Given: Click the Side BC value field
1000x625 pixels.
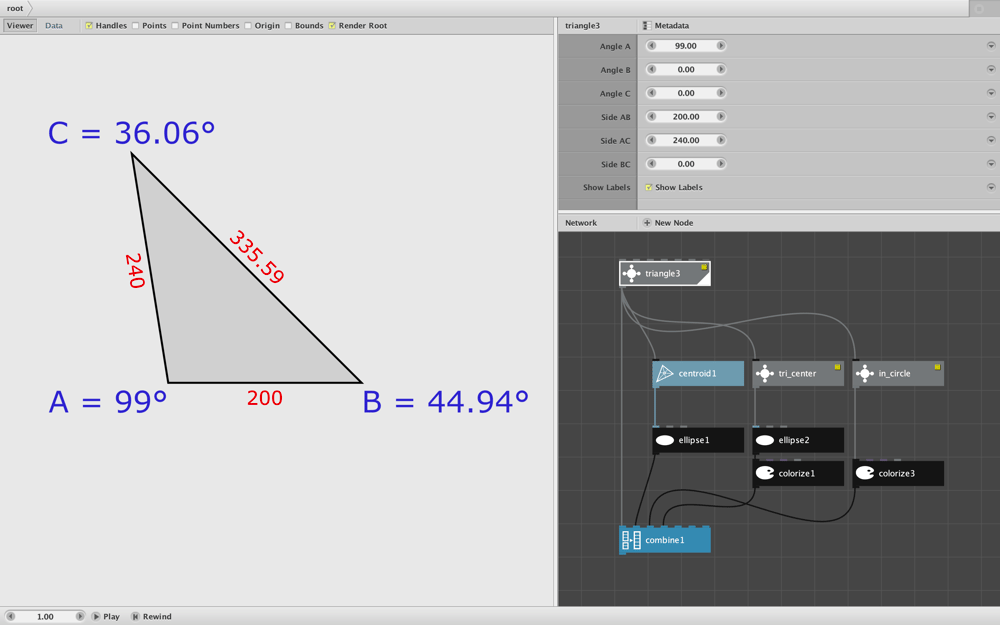Looking at the screenshot, I should 686,164.
